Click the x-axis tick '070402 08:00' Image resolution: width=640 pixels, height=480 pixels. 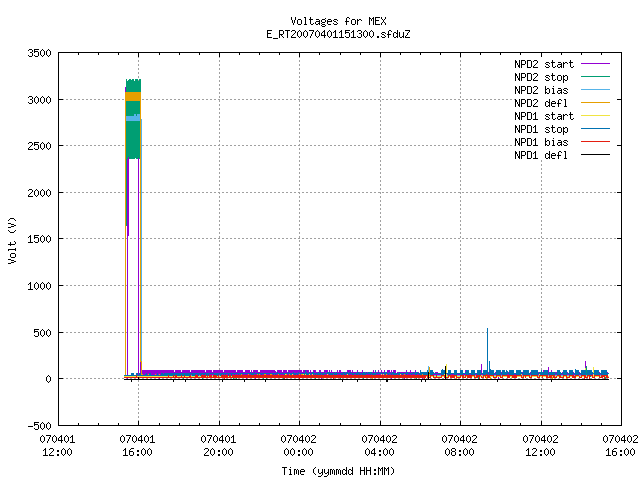pos(460,446)
